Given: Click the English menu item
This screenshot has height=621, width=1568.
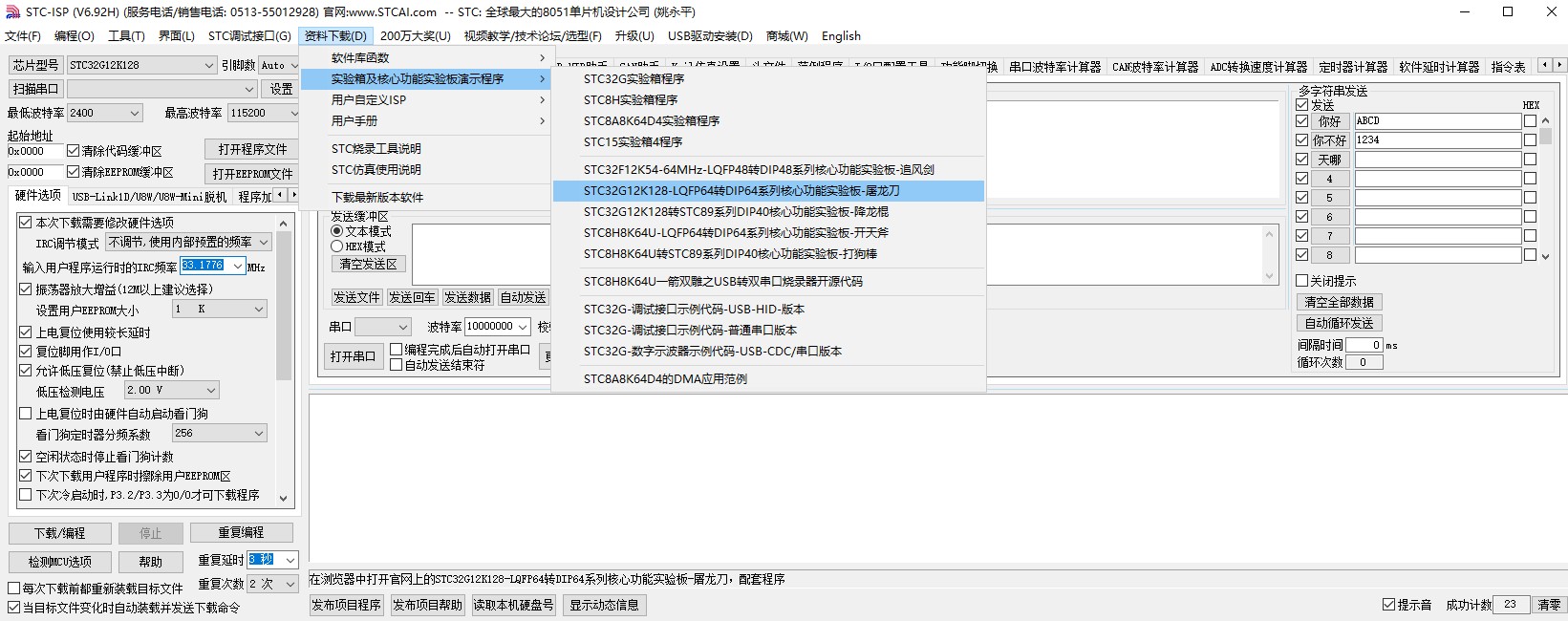Looking at the screenshot, I should pos(841,36).
